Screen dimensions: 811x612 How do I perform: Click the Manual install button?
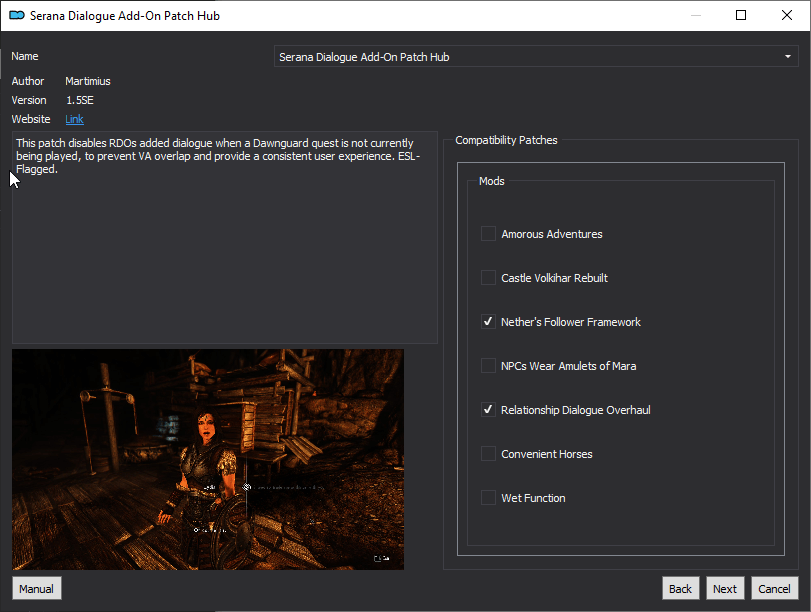click(x=37, y=588)
